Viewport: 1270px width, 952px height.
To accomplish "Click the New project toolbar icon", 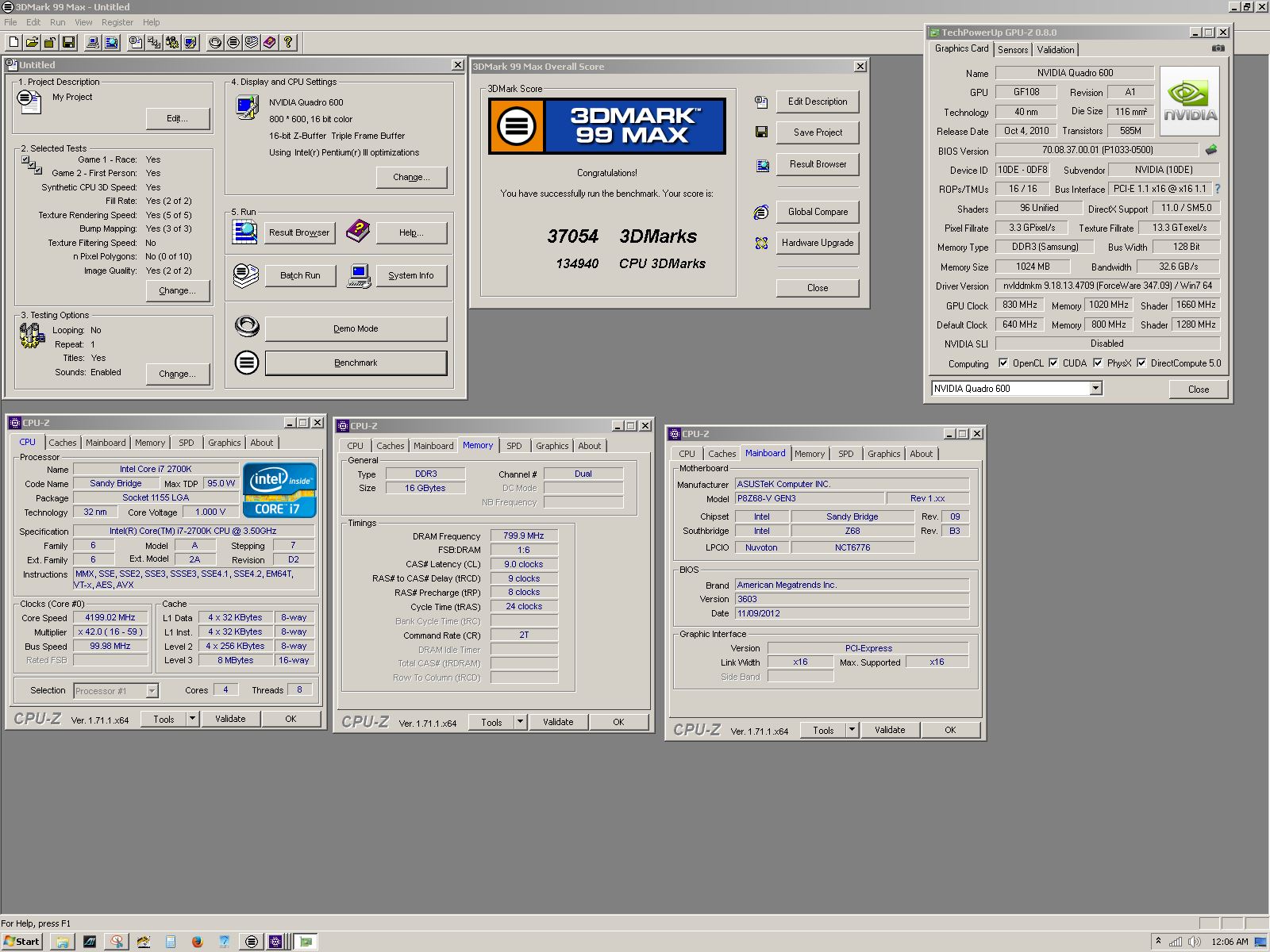I will [x=14, y=42].
